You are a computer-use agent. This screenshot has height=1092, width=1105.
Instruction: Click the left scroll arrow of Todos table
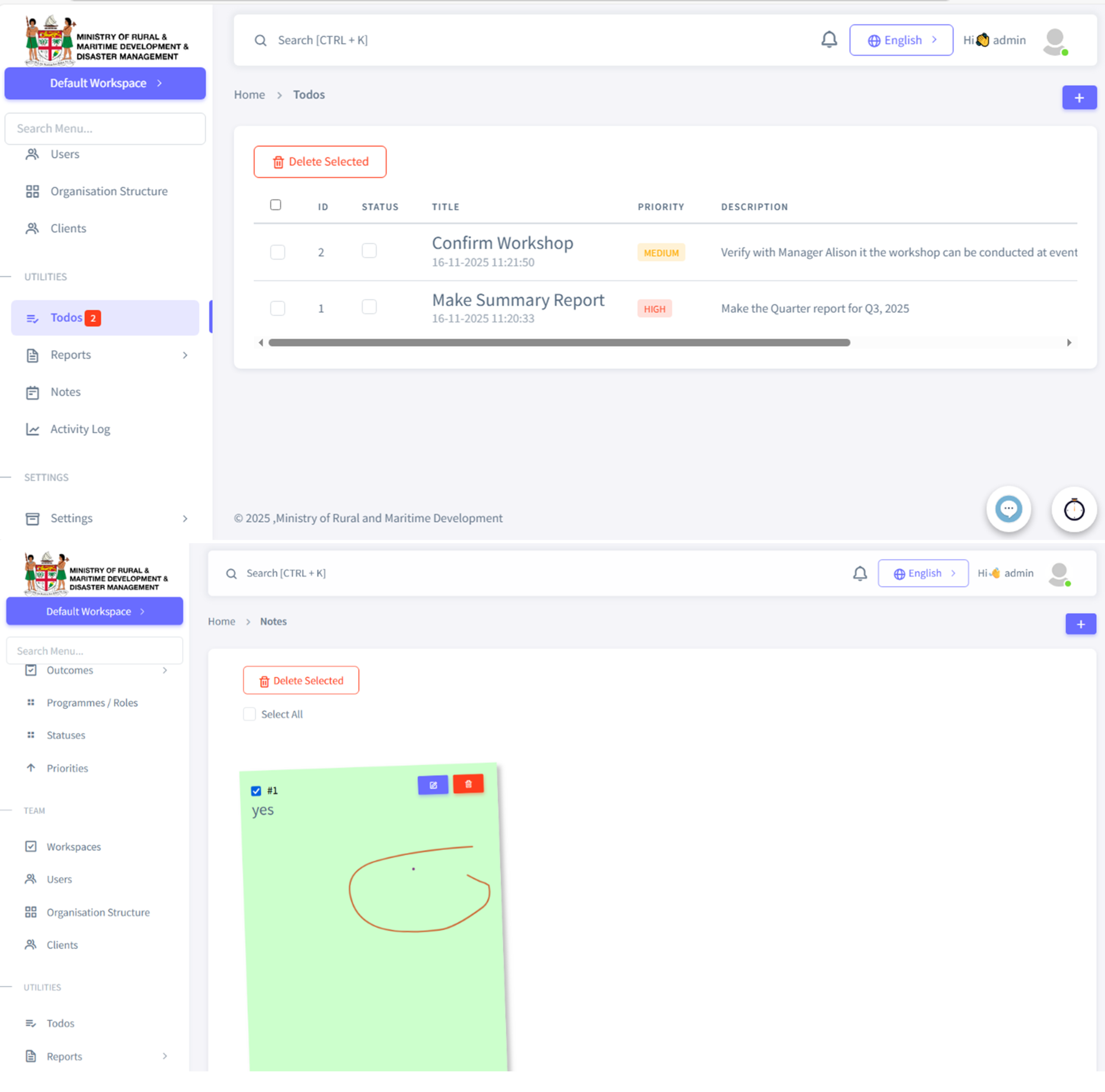(x=261, y=343)
